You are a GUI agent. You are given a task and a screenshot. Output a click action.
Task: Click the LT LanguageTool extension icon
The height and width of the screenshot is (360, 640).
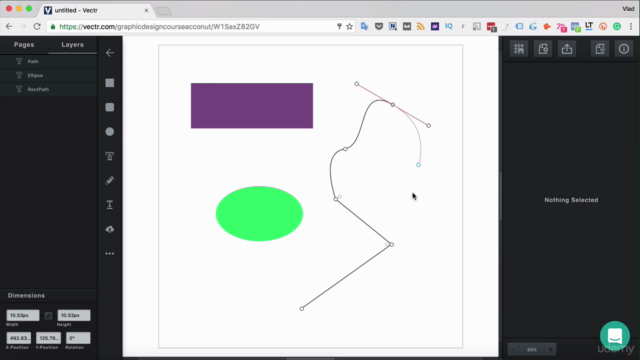589,27
